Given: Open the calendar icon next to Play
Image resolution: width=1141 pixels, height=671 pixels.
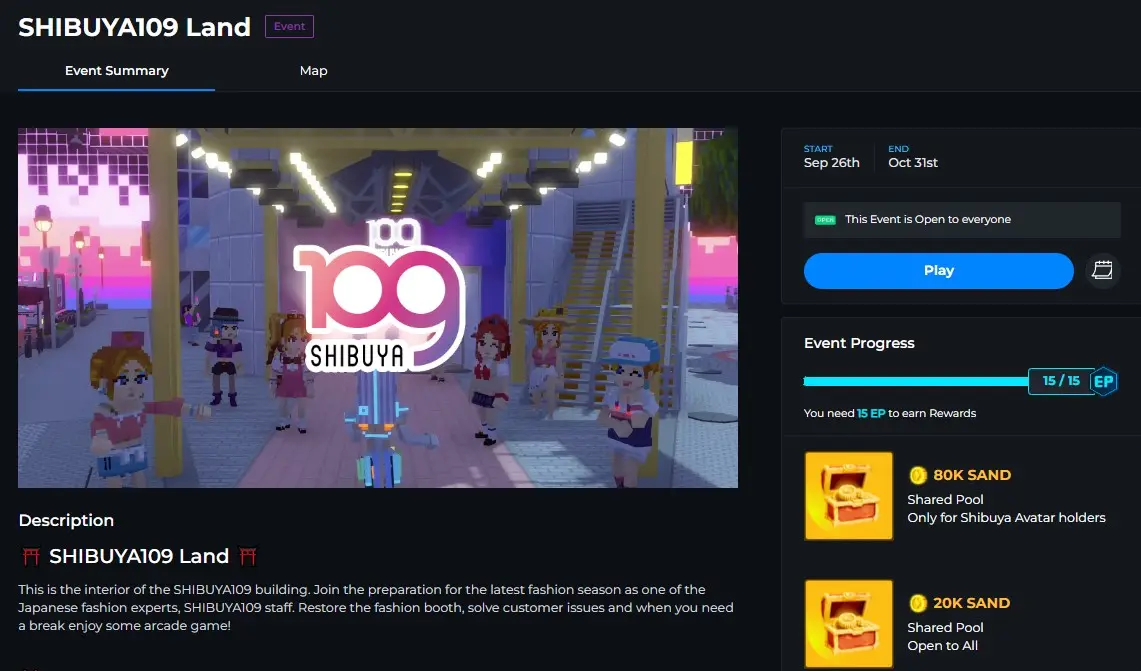Looking at the screenshot, I should click(1102, 271).
